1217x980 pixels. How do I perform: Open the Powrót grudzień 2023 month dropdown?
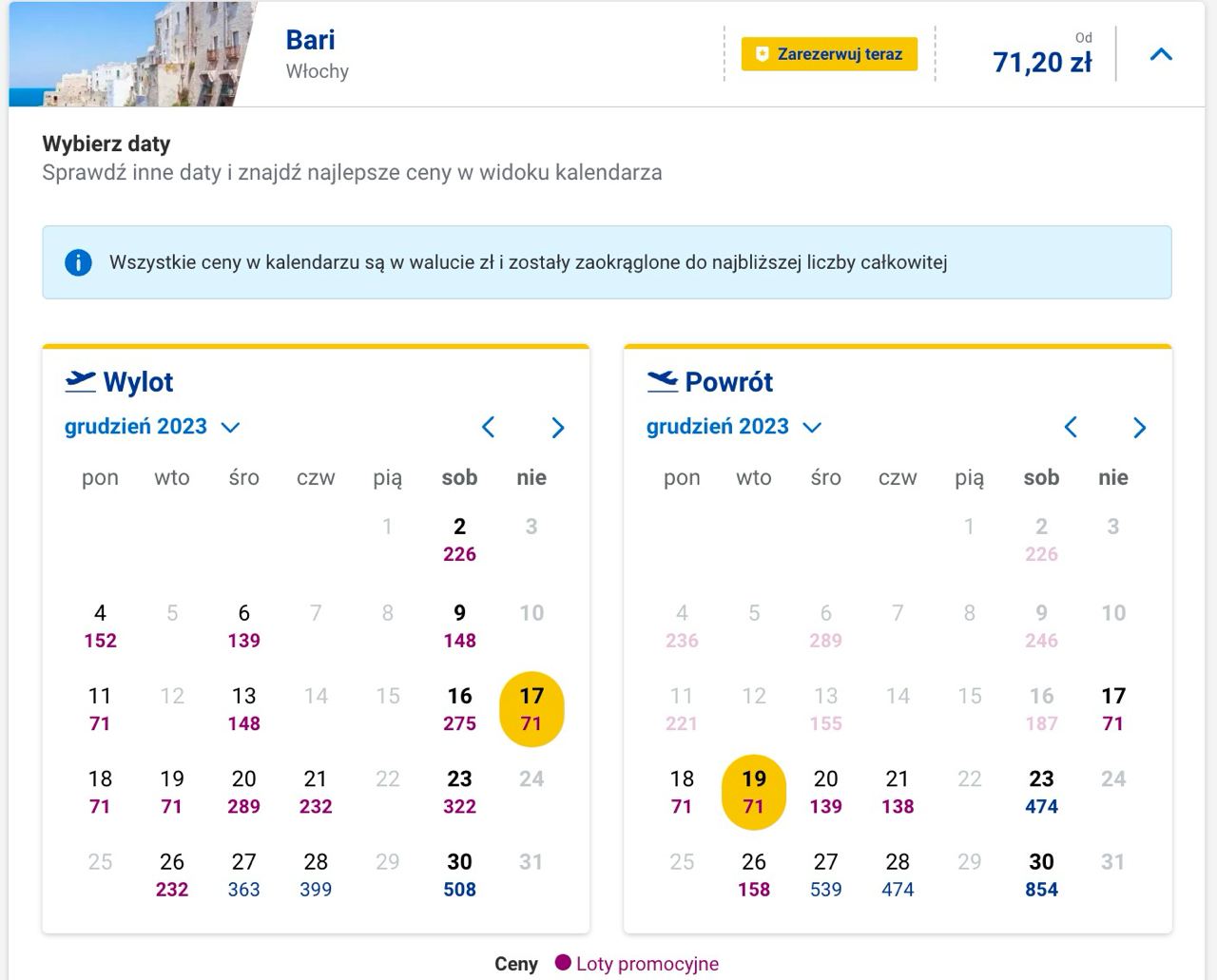(734, 427)
